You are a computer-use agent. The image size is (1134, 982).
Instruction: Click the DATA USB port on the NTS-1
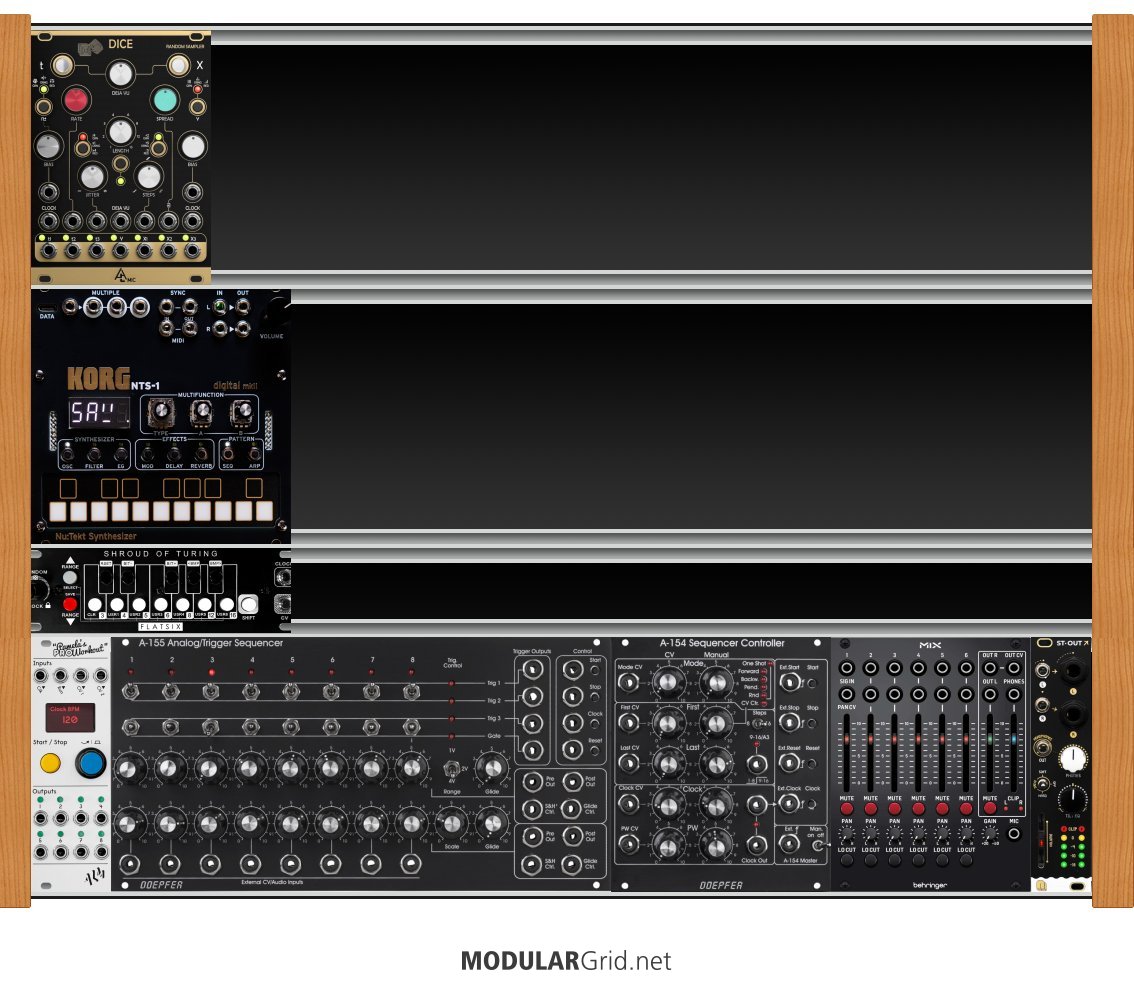[x=47, y=307]
